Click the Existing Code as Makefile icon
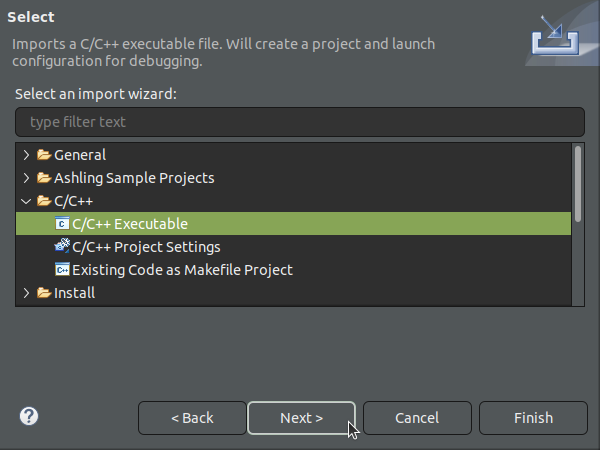 click(62, 270)
